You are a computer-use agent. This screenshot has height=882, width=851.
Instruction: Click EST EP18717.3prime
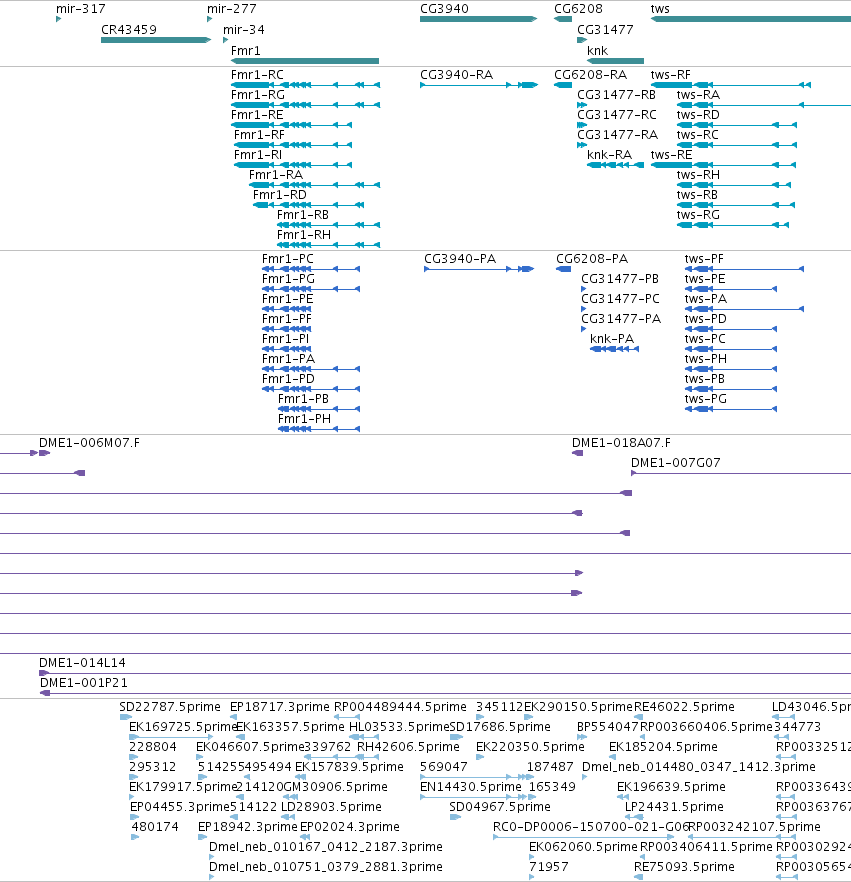280,706
